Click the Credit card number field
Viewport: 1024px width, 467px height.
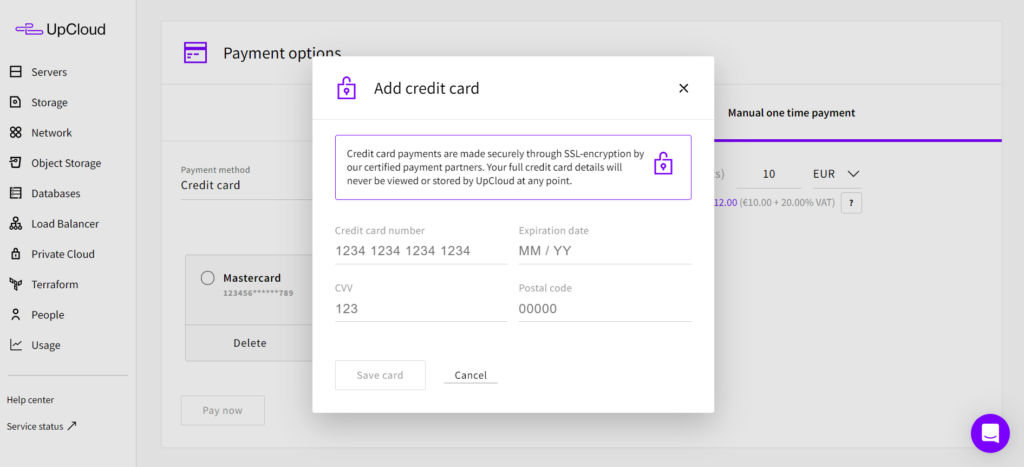[420, 251]
